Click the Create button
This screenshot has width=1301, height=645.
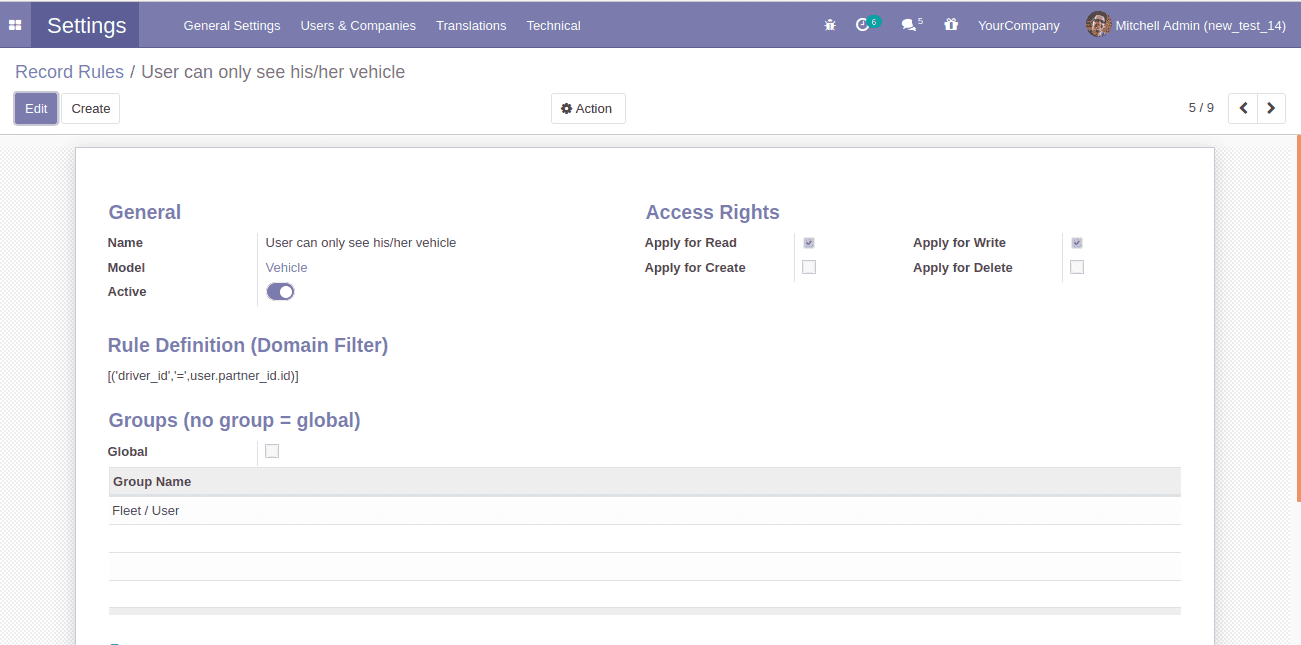(x=91, y=108)
